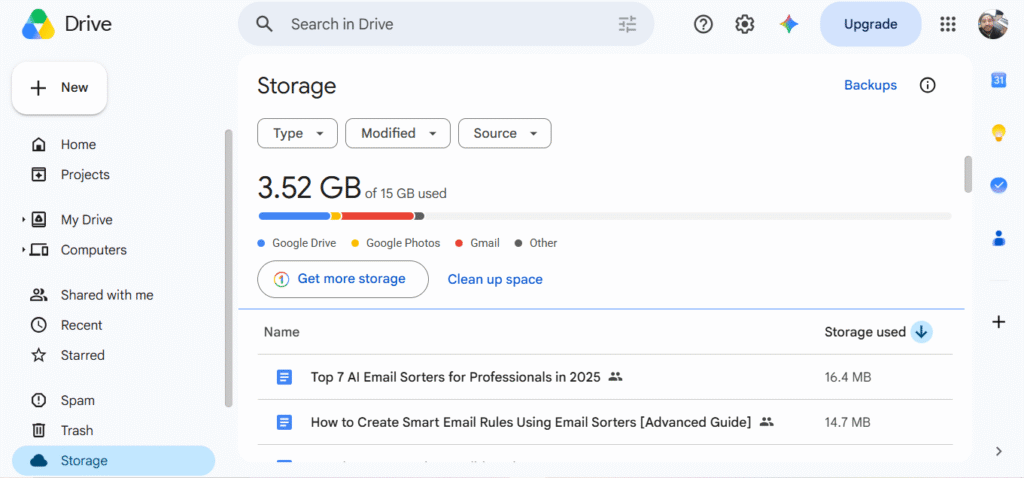This screenshot has height=478, width=1024.
Task: Open Google Calendar side panel icon
Action: point(999,80)
